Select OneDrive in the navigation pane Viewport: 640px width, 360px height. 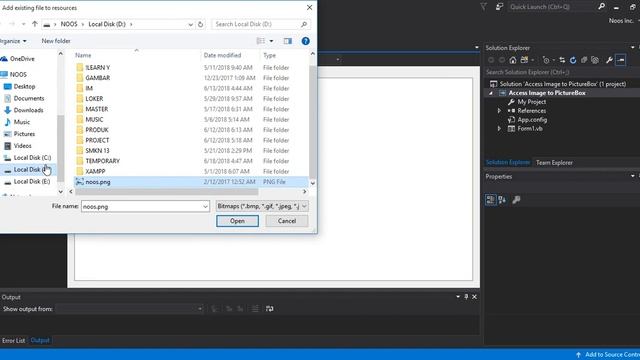tap(22, 59)
